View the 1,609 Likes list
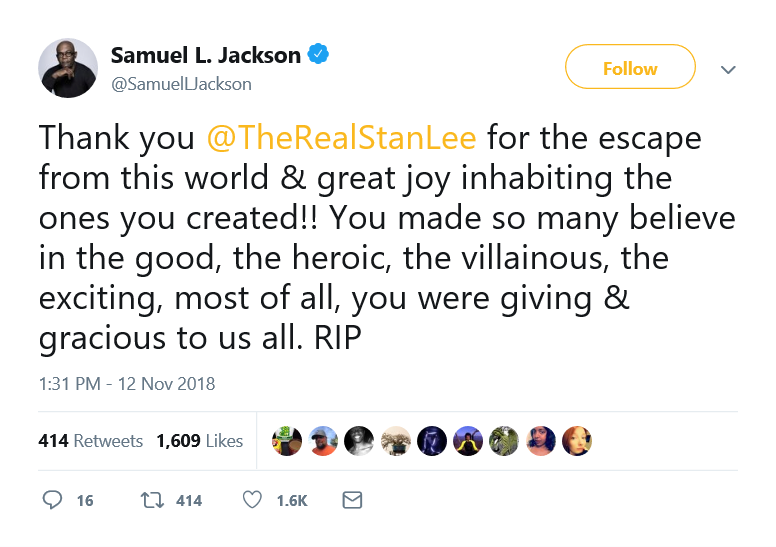 coord(199,441)
